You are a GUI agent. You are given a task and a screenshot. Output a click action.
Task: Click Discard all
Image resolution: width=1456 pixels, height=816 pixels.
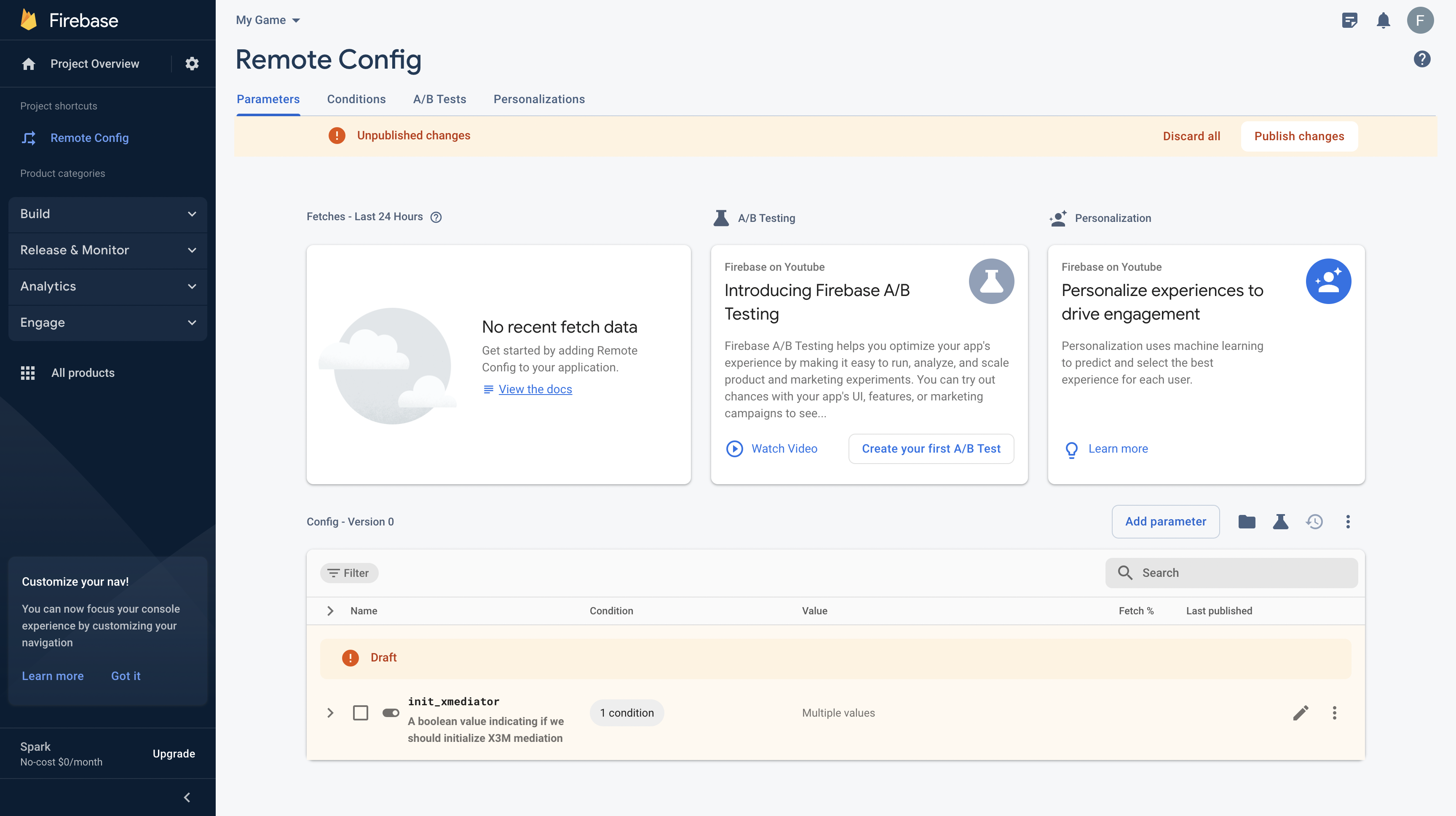pos(1191,136)
